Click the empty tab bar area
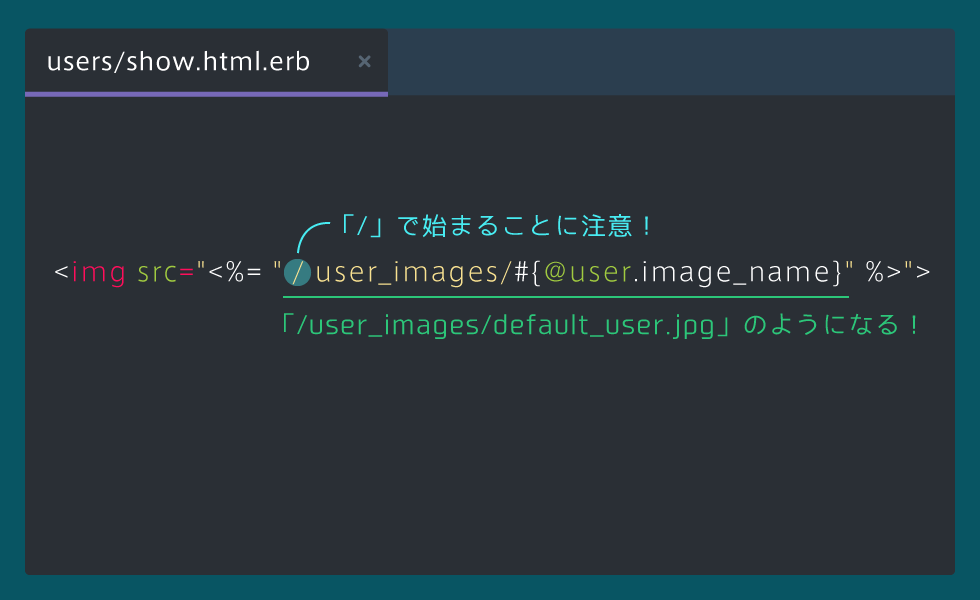Screen dimensions: 980x600 pos(671,61)
